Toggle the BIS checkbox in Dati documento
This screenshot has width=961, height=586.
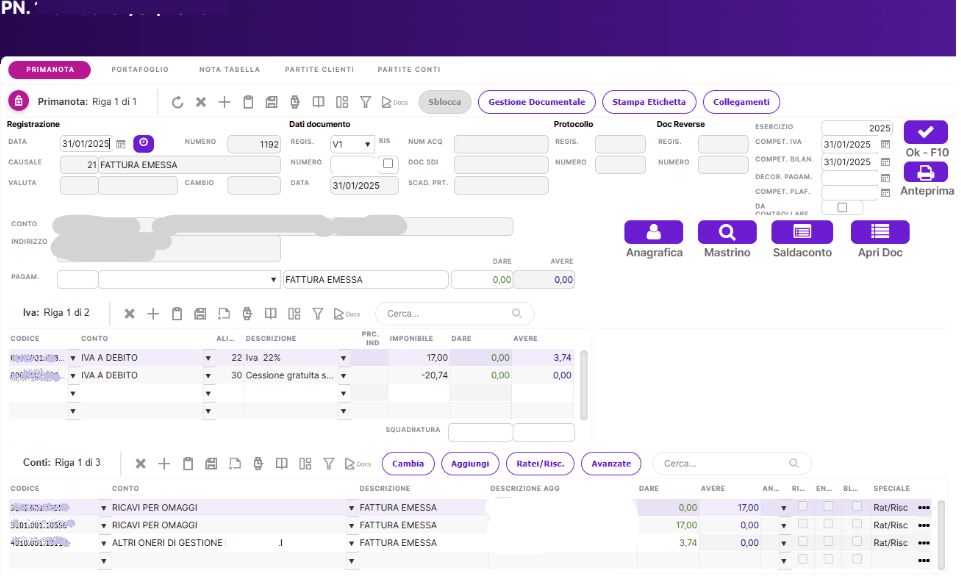click(388, 163)
